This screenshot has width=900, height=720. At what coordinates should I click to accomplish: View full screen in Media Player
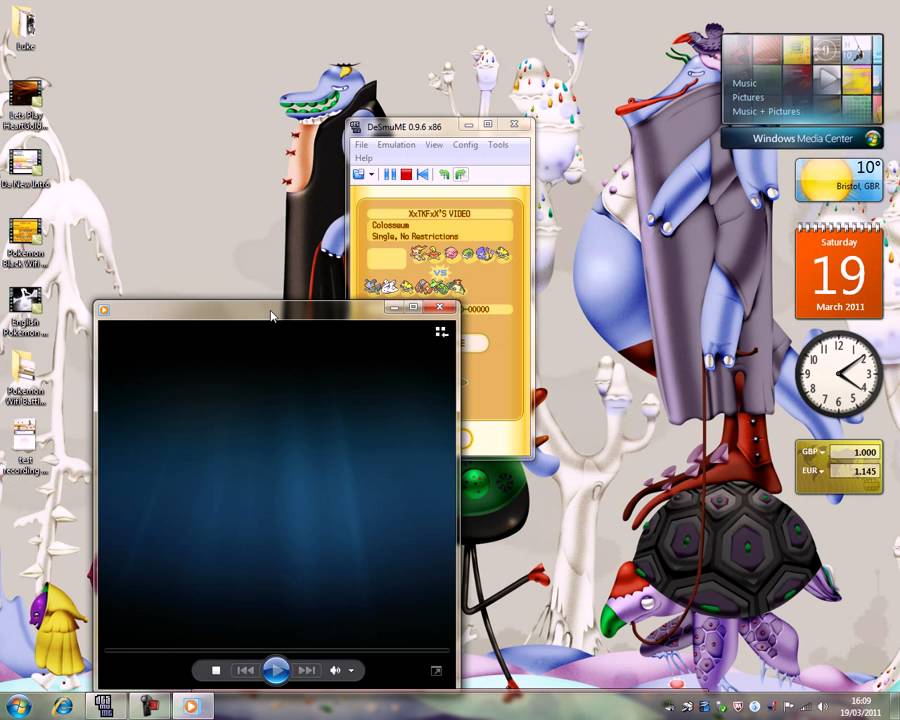pos(436,671)
